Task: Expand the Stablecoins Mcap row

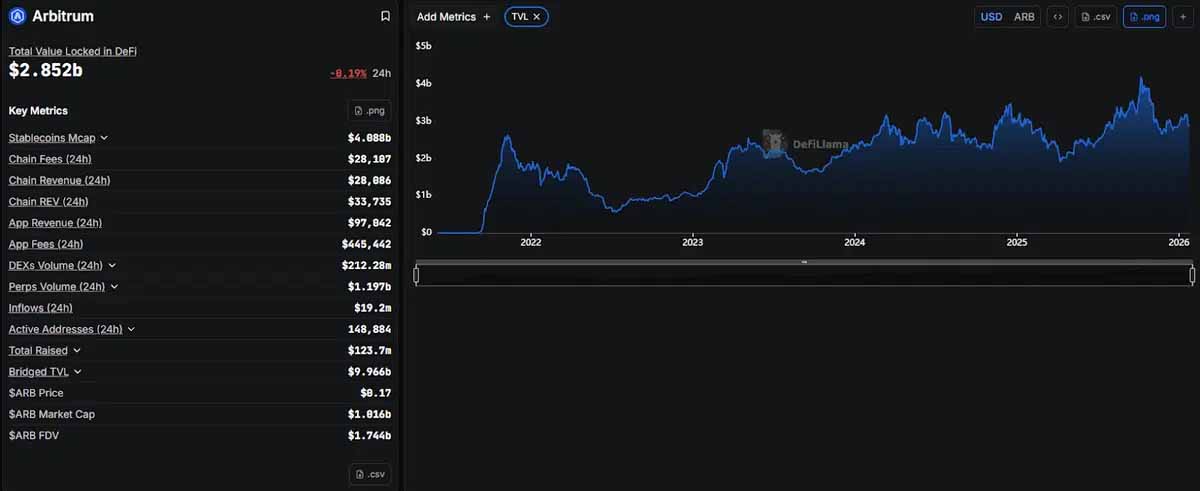Action: [x=104, y=138]
